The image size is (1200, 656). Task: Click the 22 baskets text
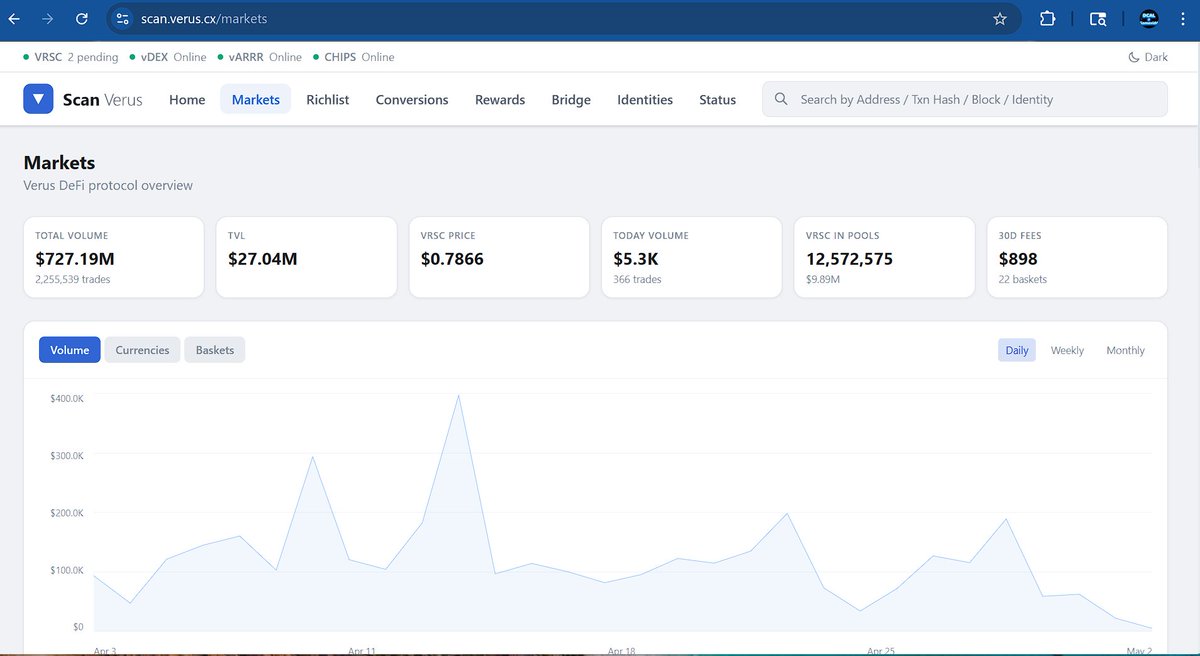pyautogui.click(x=1023, y=279)
